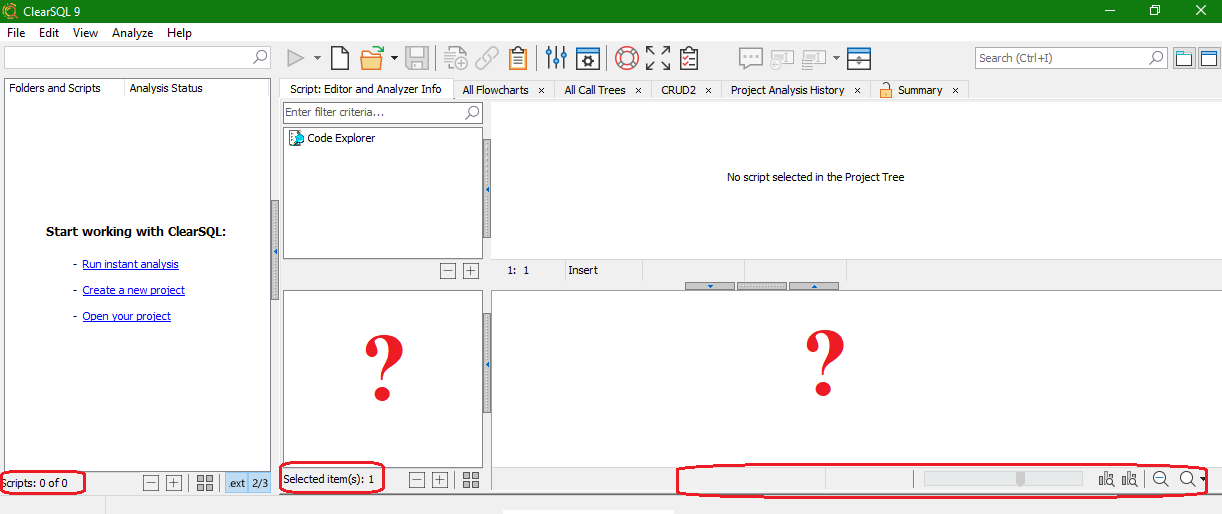Open the Analyze menu

(133, 33)
